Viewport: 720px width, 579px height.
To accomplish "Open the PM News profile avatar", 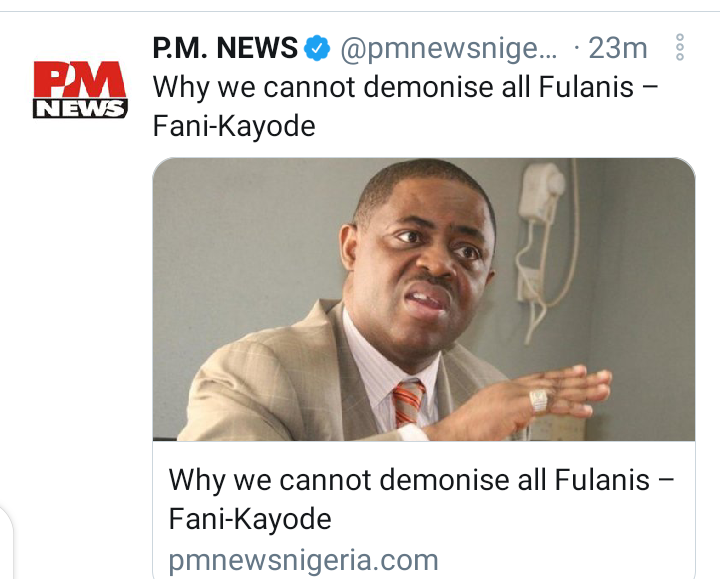I will tap(80, 90).
